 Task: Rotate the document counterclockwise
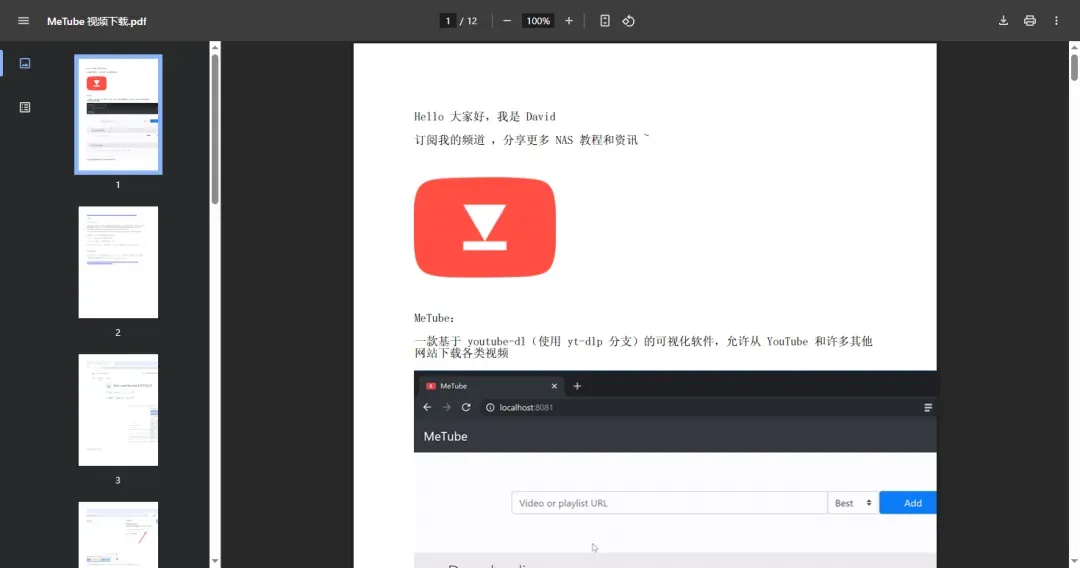click(628, 21)
